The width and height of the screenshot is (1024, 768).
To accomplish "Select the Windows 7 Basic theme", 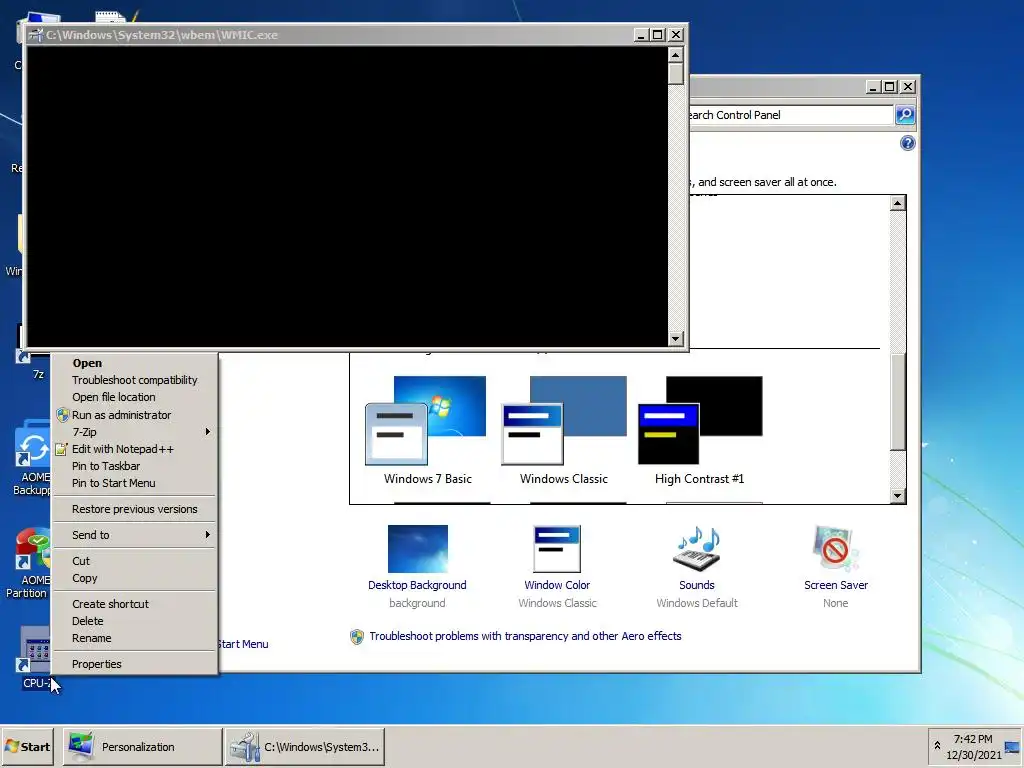I will 427,430.
